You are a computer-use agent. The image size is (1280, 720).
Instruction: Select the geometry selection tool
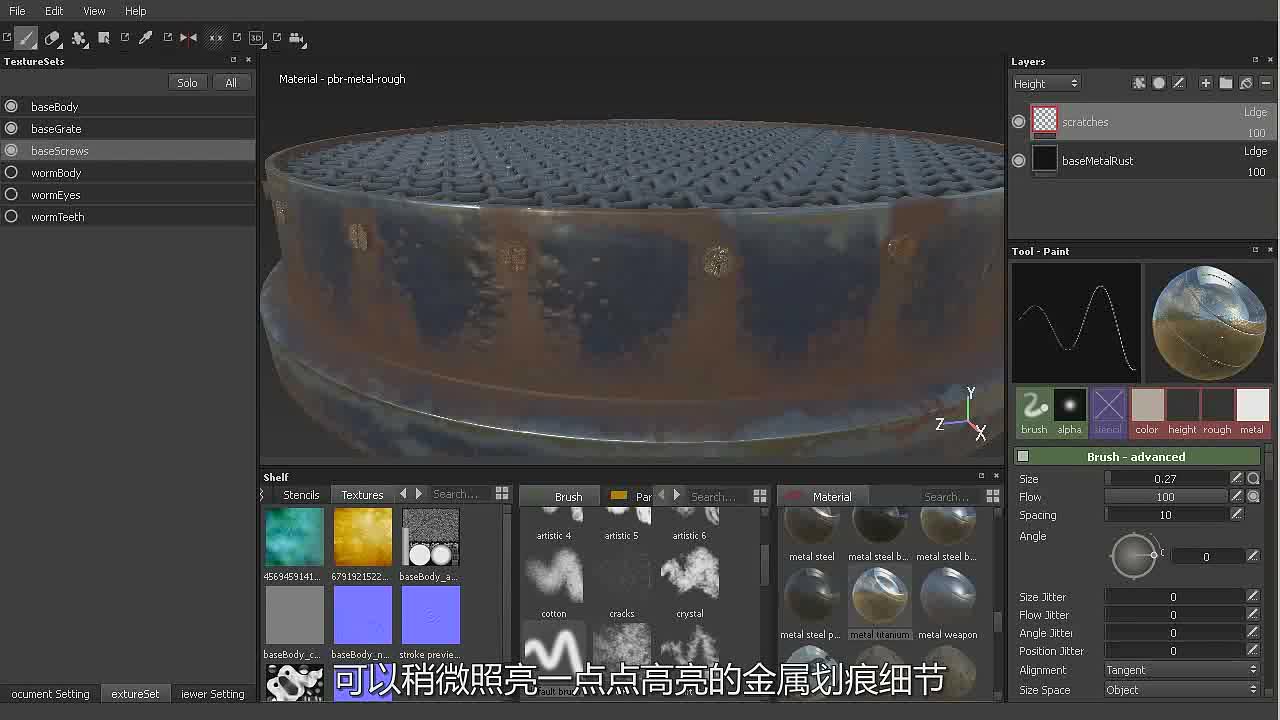coord(104,38)
